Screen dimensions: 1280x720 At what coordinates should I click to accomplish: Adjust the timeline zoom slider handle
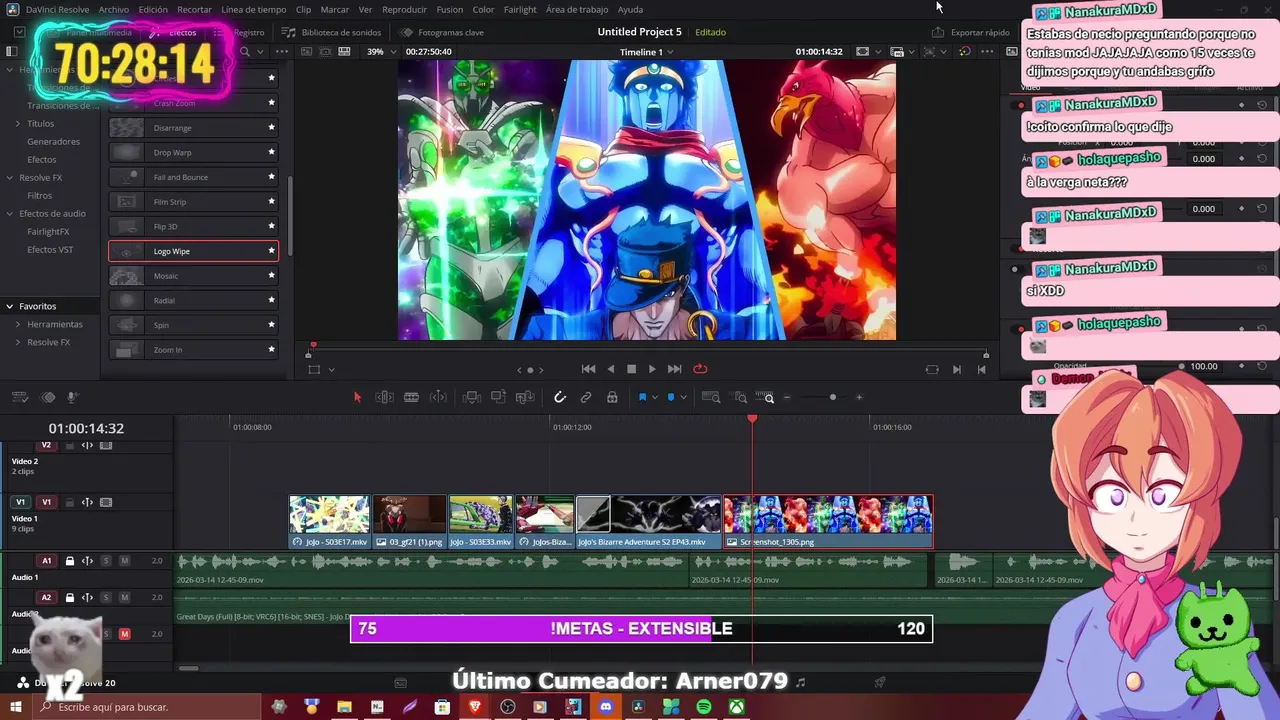[832, 397]
